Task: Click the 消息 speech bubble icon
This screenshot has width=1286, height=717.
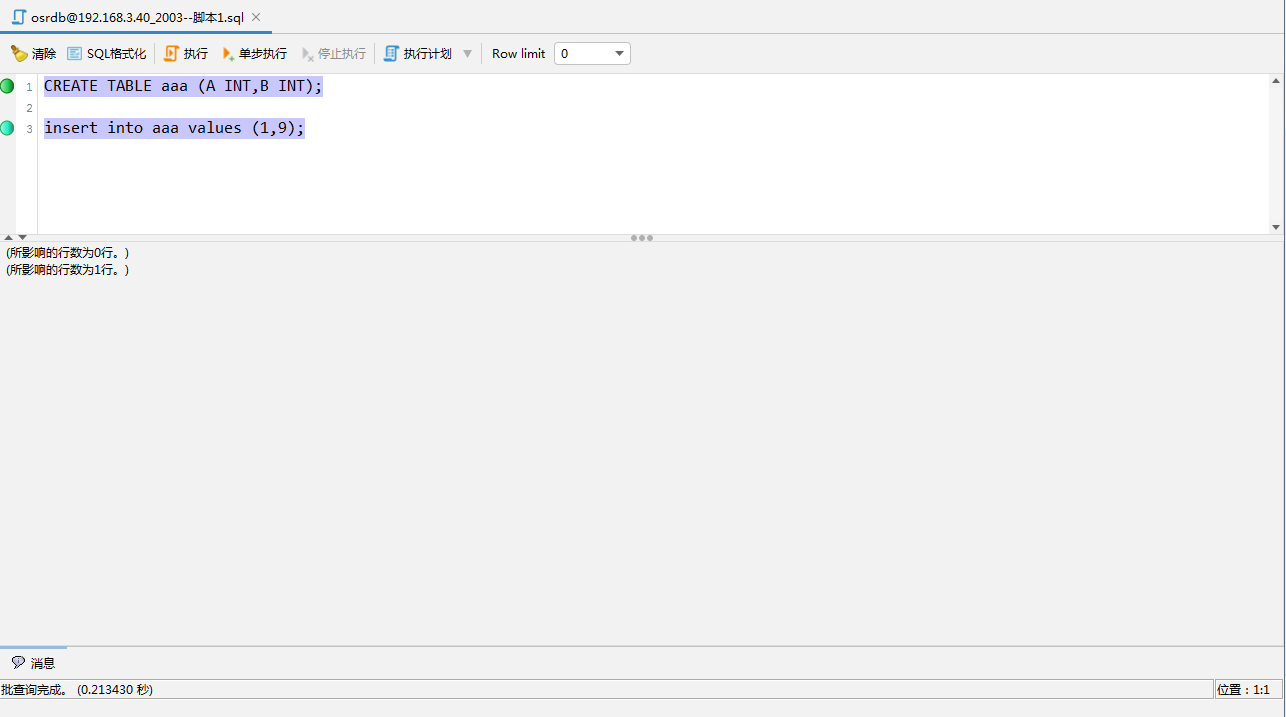Action: pyautogui.click(x=18, y=662)
